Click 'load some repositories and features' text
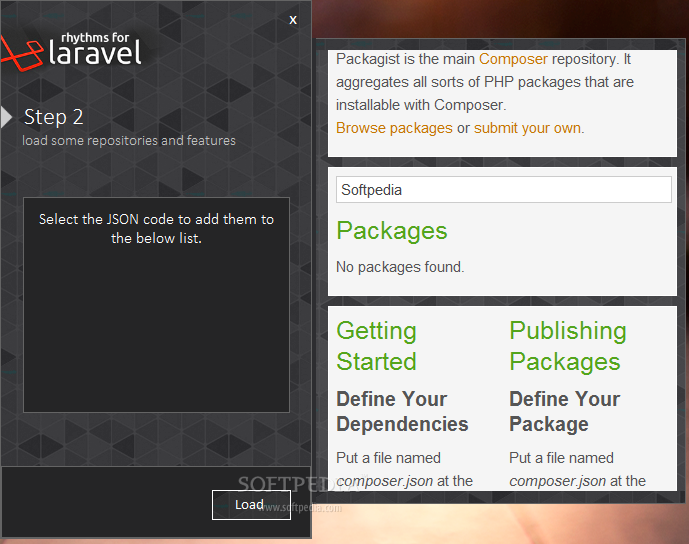This screenshot has height=544, width=689. (129, 141)
